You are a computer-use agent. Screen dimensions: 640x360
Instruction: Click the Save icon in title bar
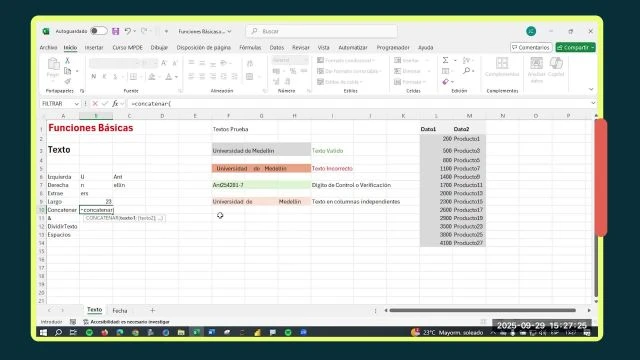[x=116, y=31]
